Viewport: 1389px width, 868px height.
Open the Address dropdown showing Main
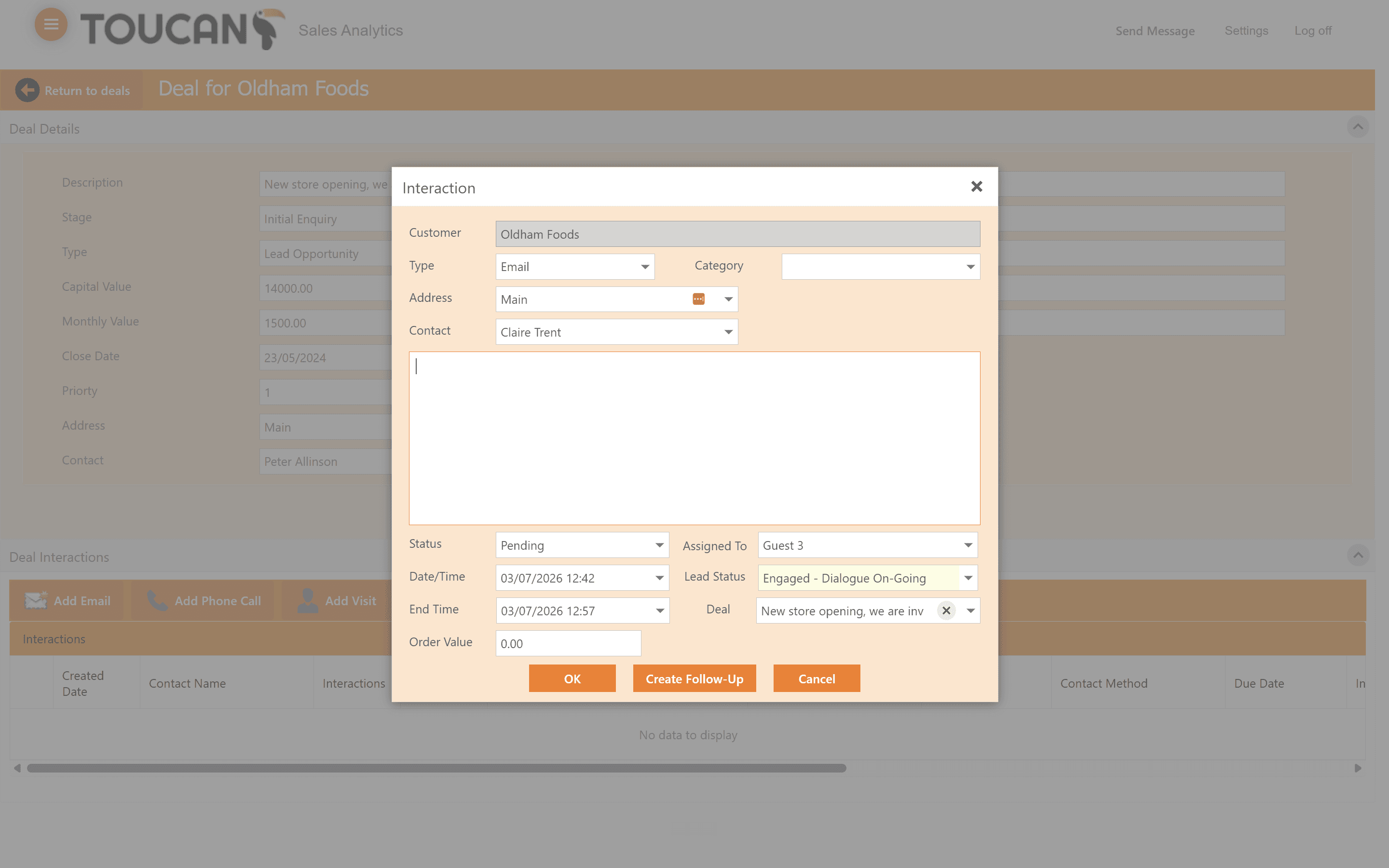728,299
